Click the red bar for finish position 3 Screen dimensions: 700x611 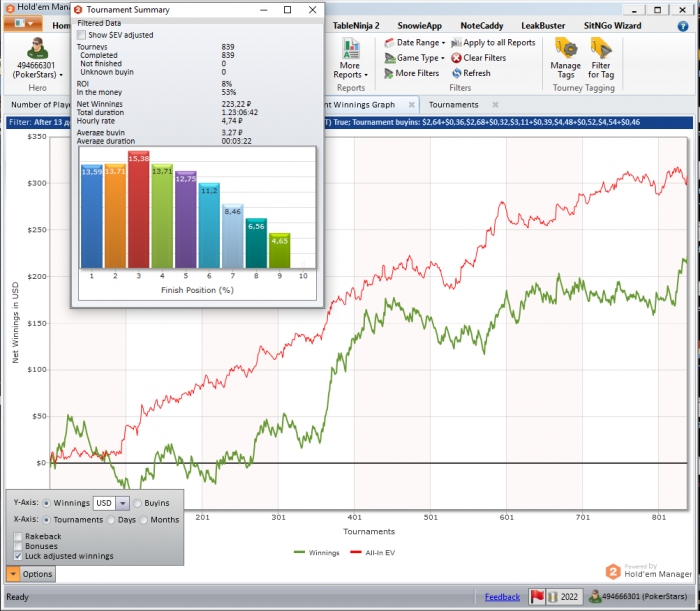138,209
